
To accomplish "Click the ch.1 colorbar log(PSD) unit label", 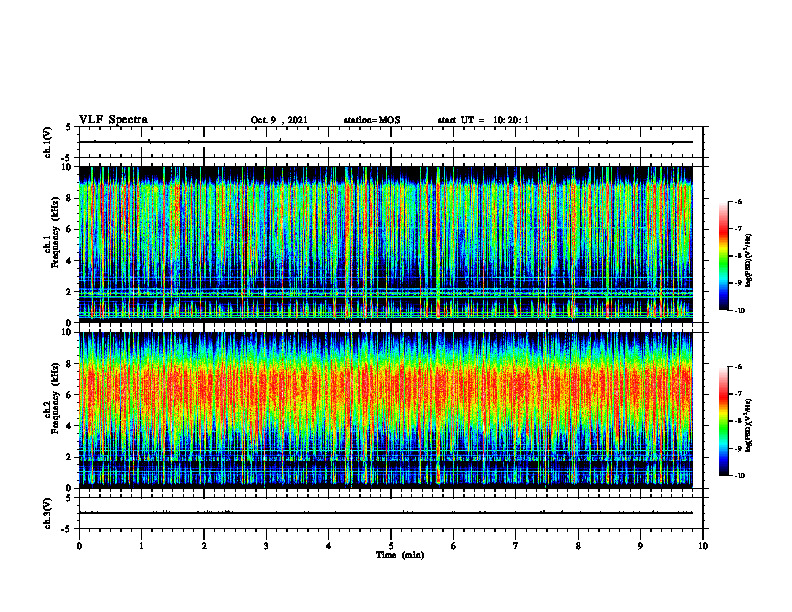I will pyautogui.click(x=749, y=260).
